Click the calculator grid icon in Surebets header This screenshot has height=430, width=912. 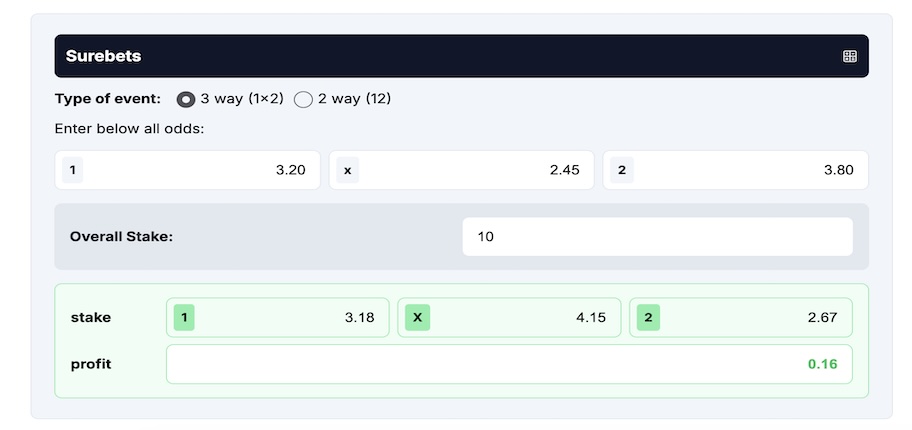point(849,56)
